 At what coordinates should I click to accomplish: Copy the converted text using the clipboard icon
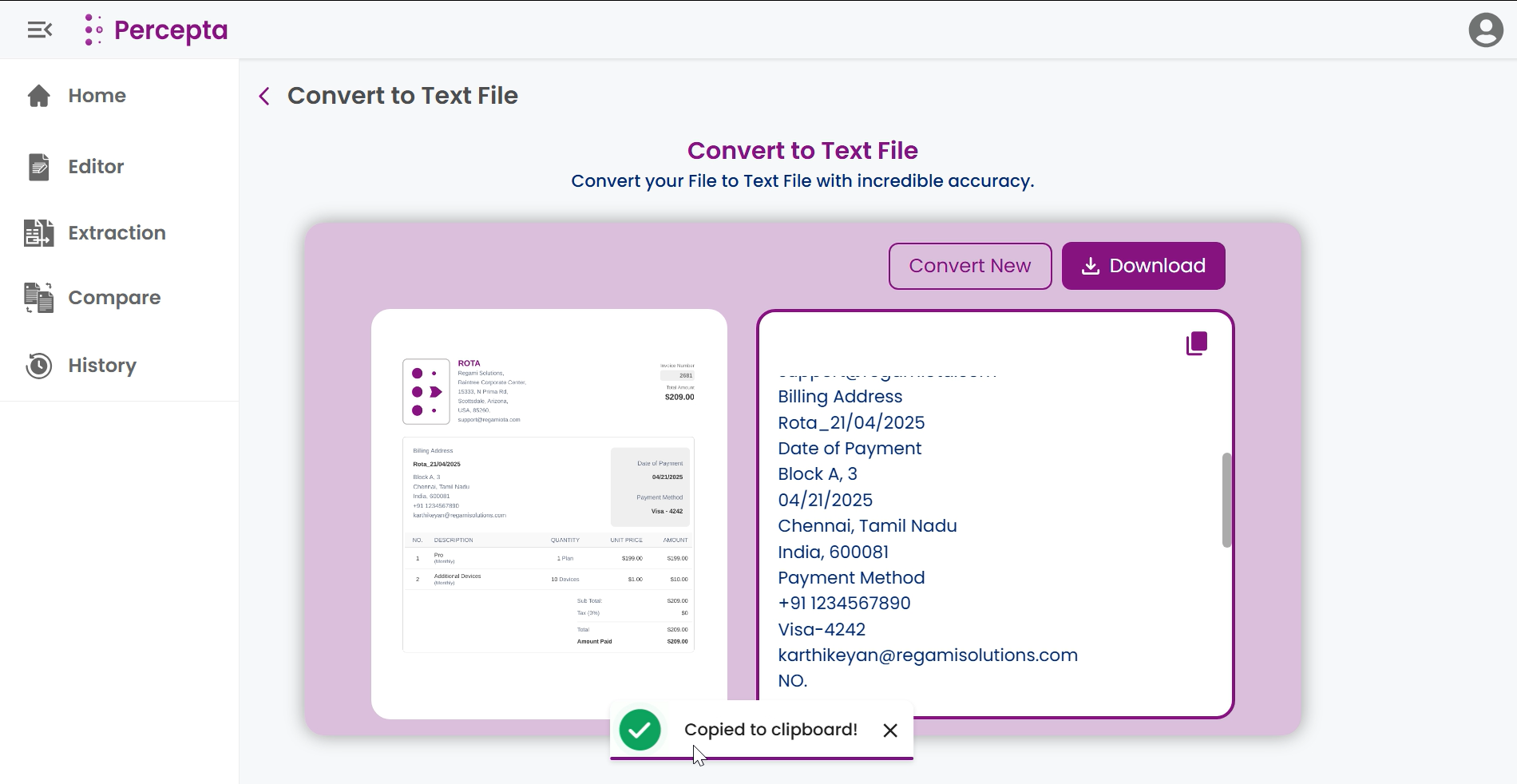1194,343
